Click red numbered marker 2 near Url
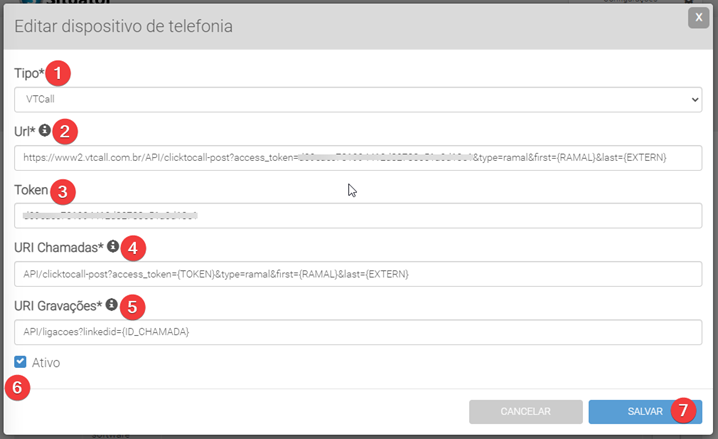 66,130
